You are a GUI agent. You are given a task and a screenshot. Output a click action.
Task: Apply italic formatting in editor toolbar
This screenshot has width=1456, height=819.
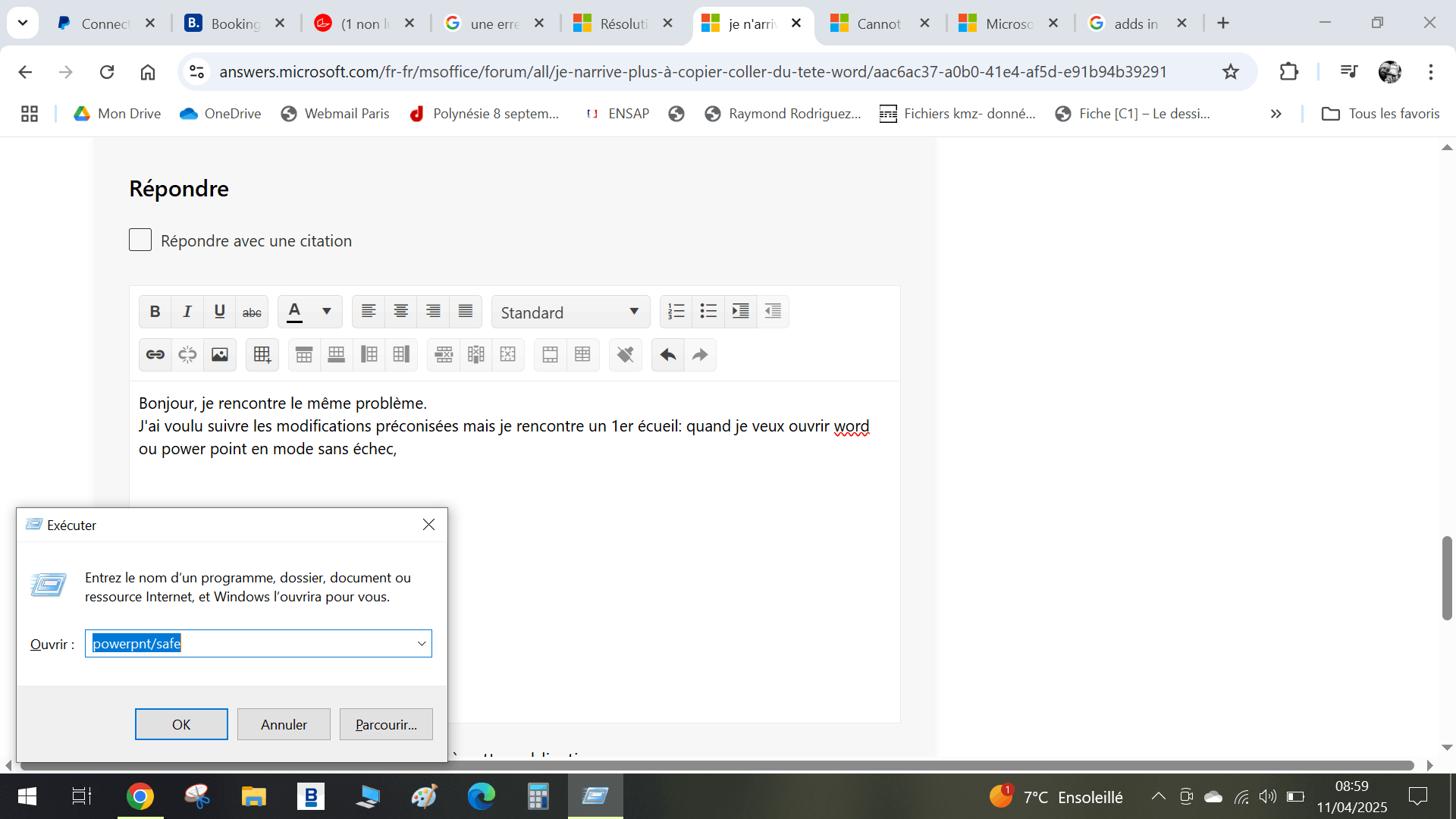pos(187,312)
